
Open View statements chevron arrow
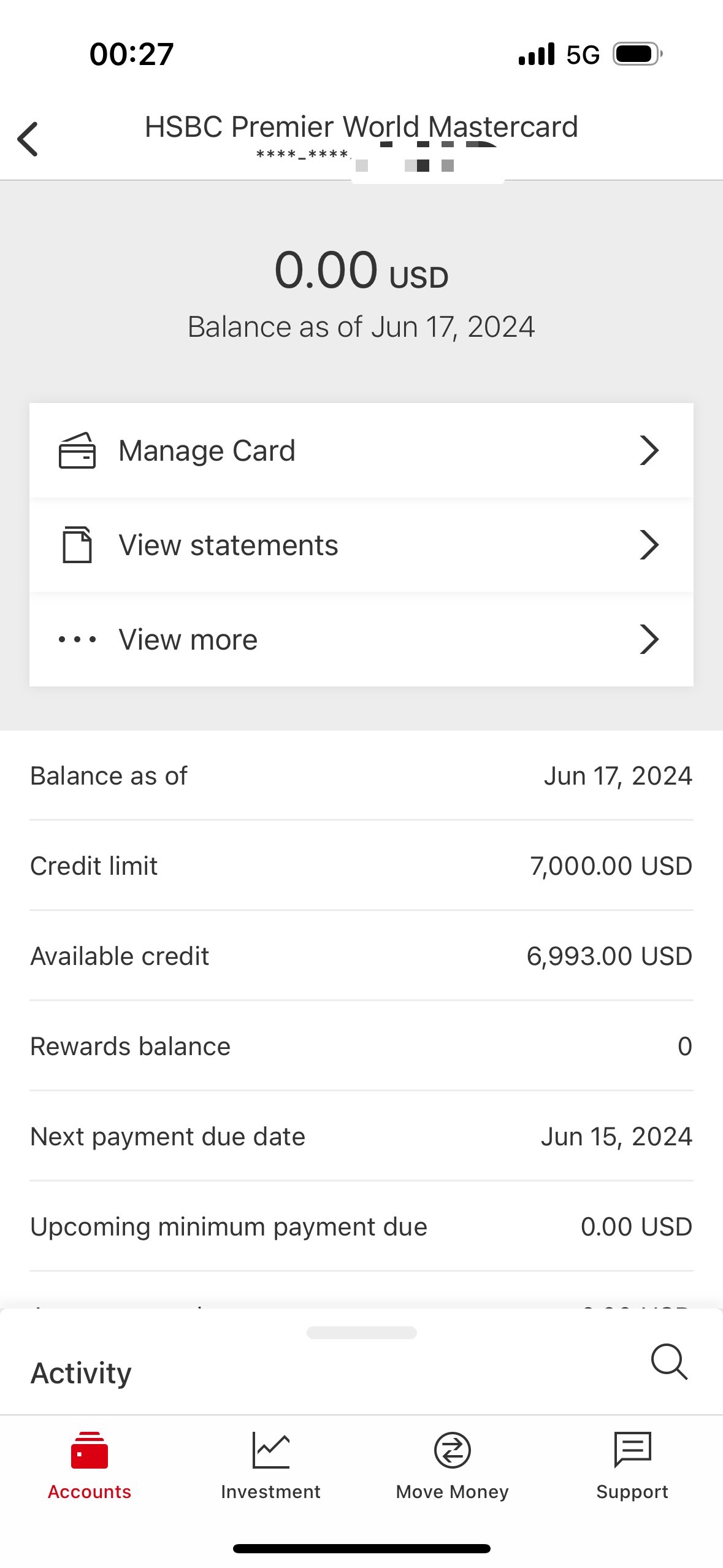tap(649, 545)
